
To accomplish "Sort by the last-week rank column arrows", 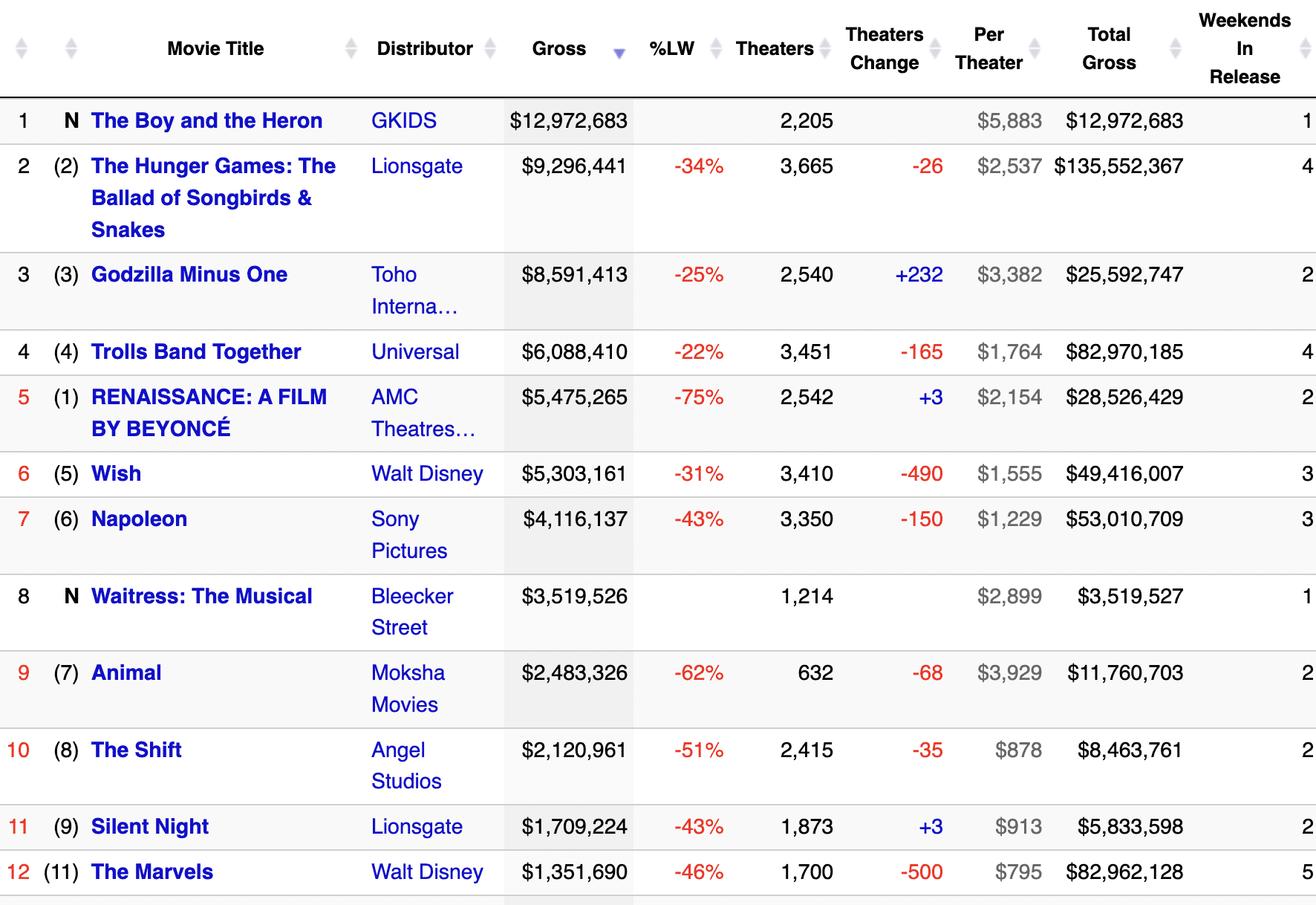I will coord(71,48).
